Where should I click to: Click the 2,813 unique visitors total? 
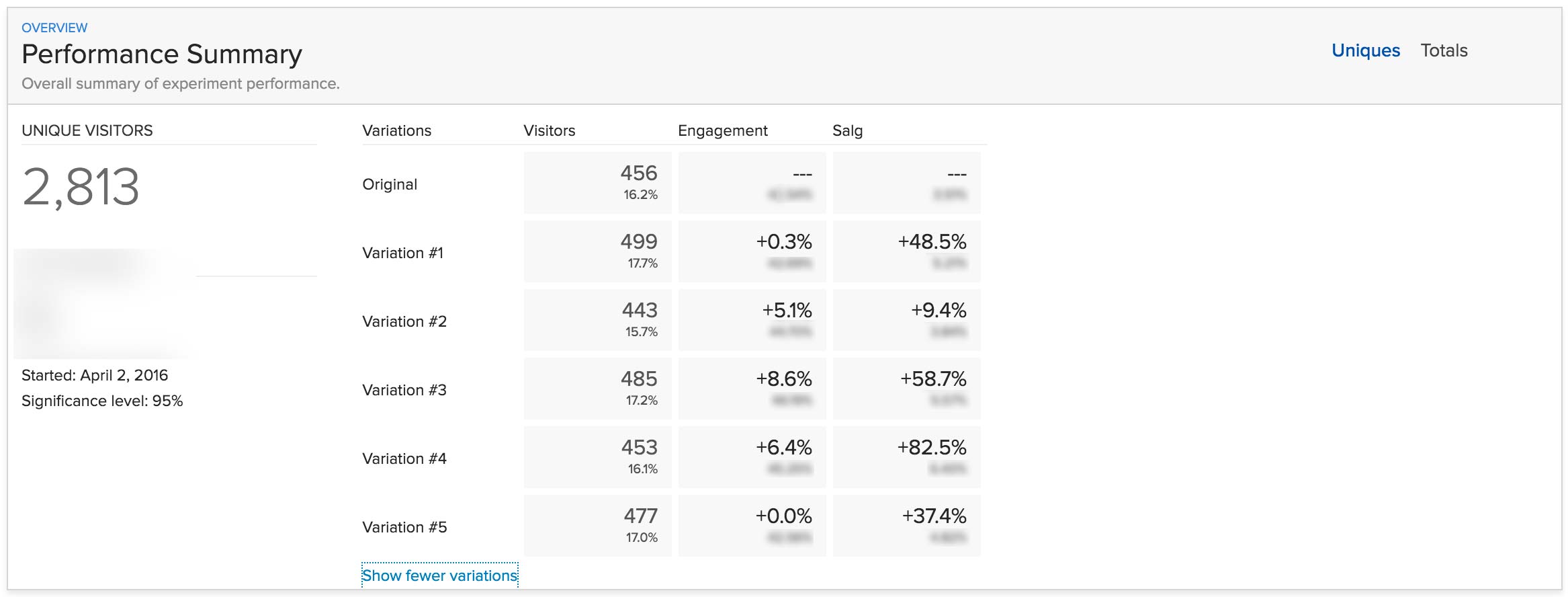81,187
